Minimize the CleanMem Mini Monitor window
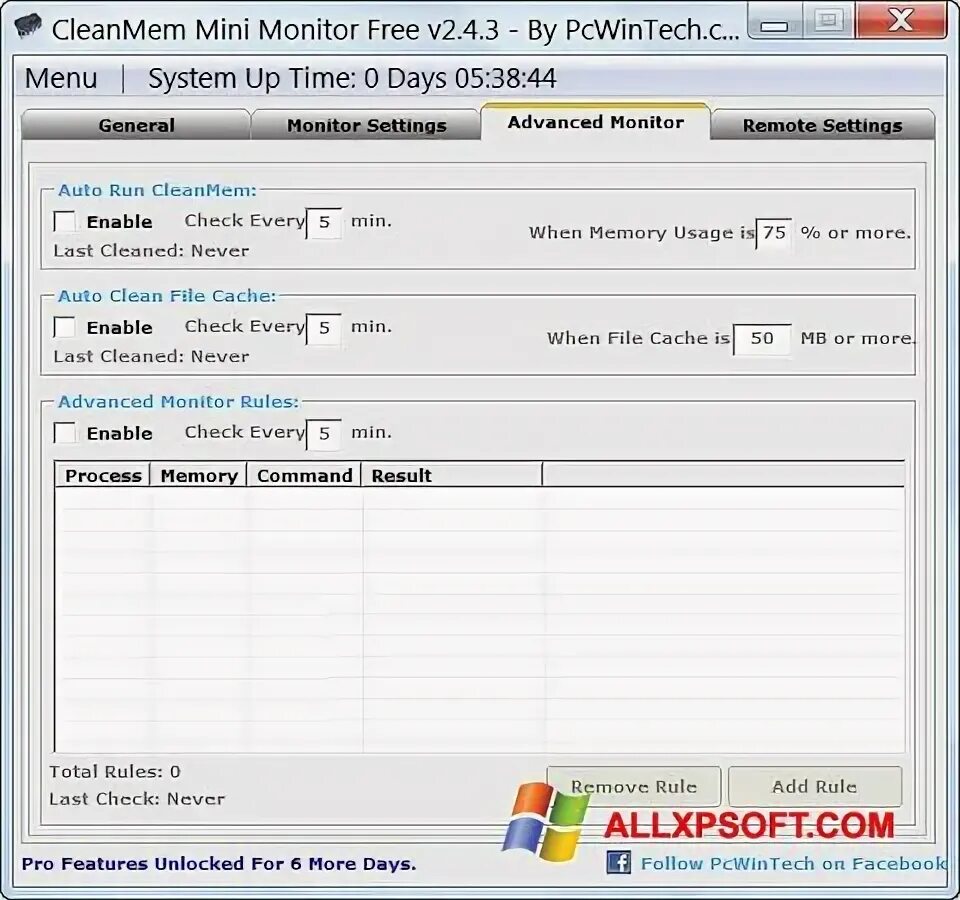The width and height of the screenshot is (960, 900). [774, 23]
